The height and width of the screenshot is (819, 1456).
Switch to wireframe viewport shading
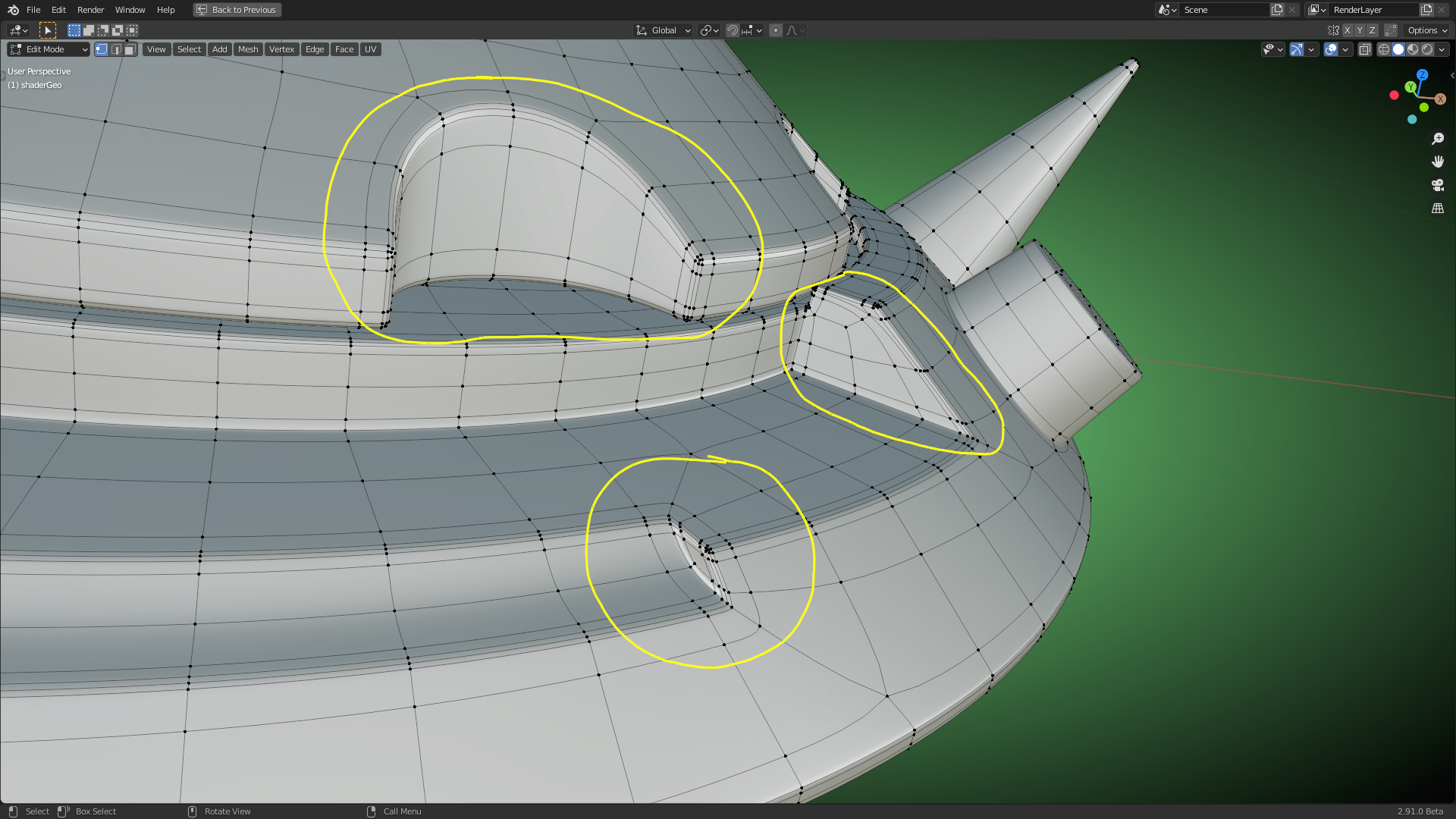(x=1384, y=49)
